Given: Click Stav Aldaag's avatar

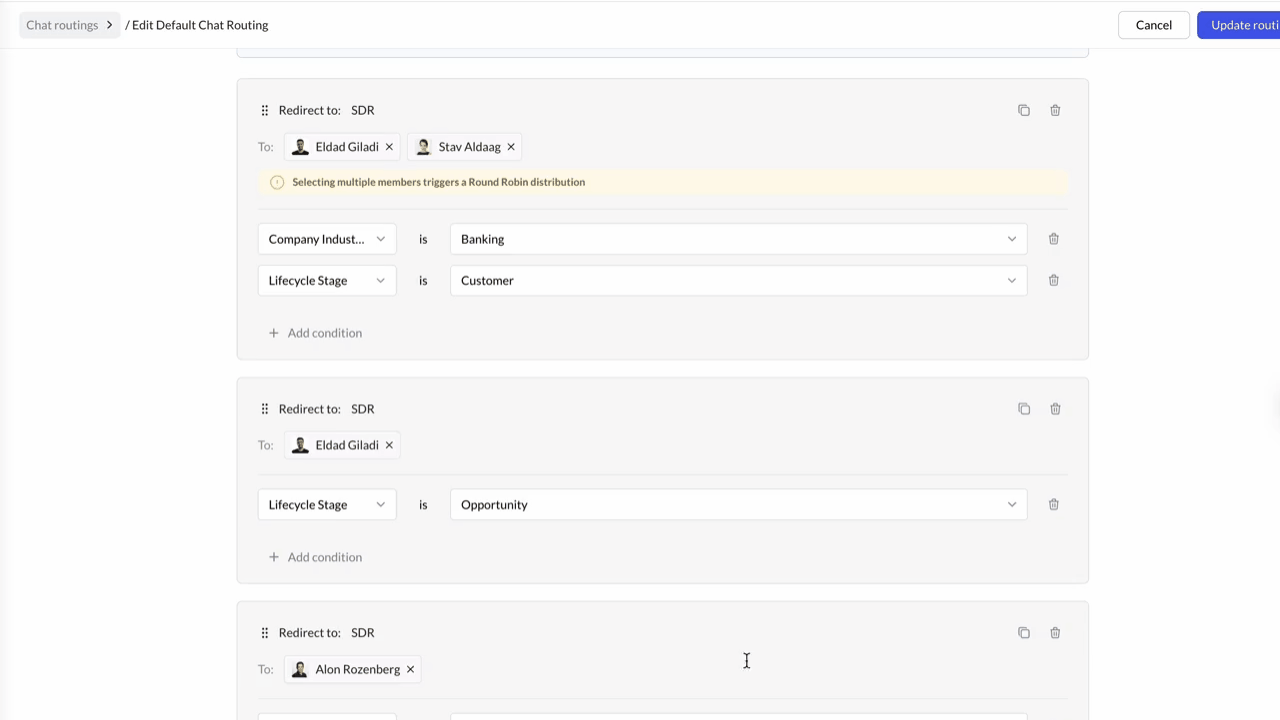Looking at the screenshot, I should click(x=423, y=147).
